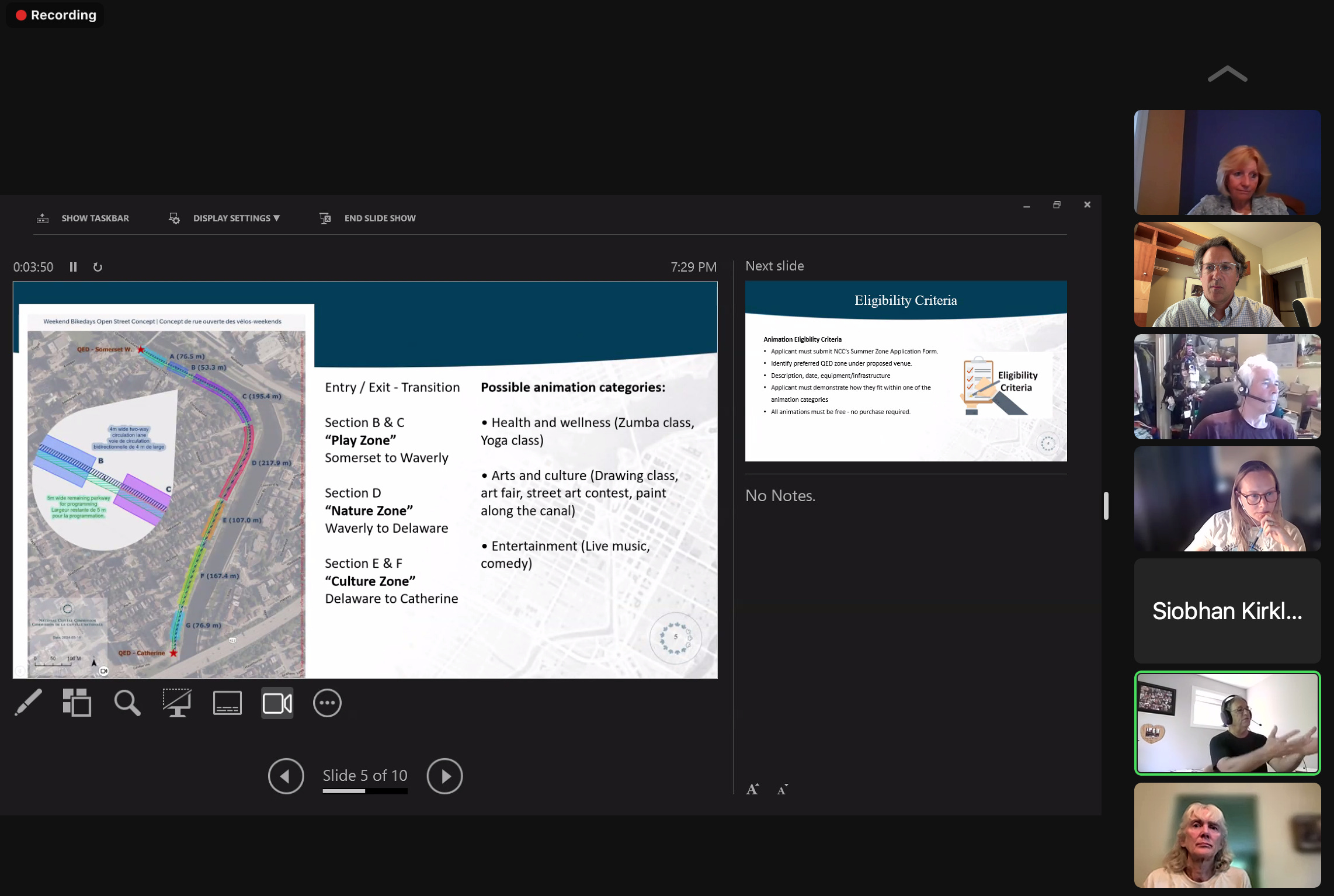1334x896 pixels.
Task: Toggle the camera cameo button
Action: tap(277, 703)
